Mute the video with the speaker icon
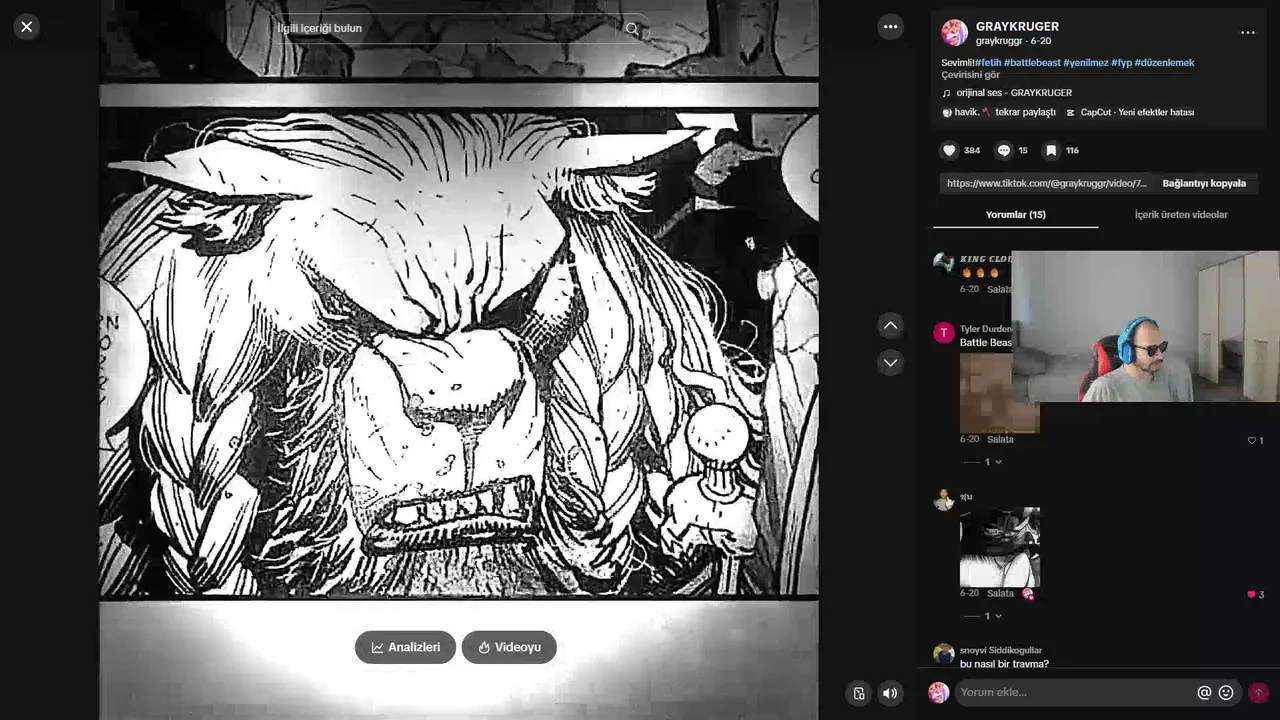Viewport: 1280px width, 720px height. coord(890,693)
